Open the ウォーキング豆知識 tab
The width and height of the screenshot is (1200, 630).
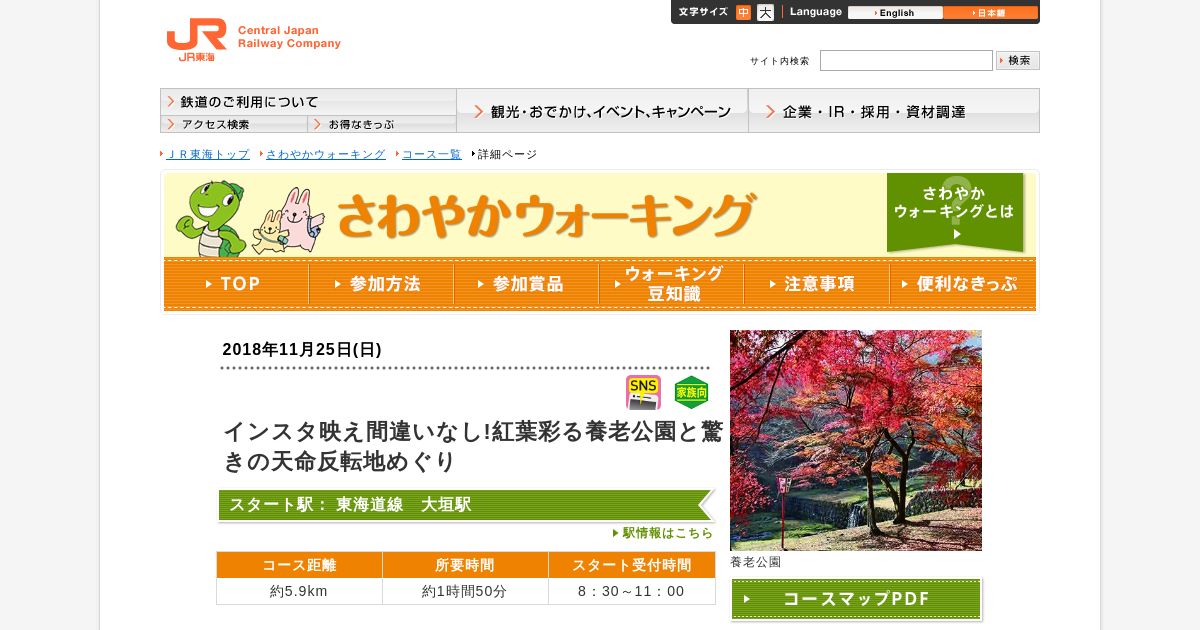[671, 284]
